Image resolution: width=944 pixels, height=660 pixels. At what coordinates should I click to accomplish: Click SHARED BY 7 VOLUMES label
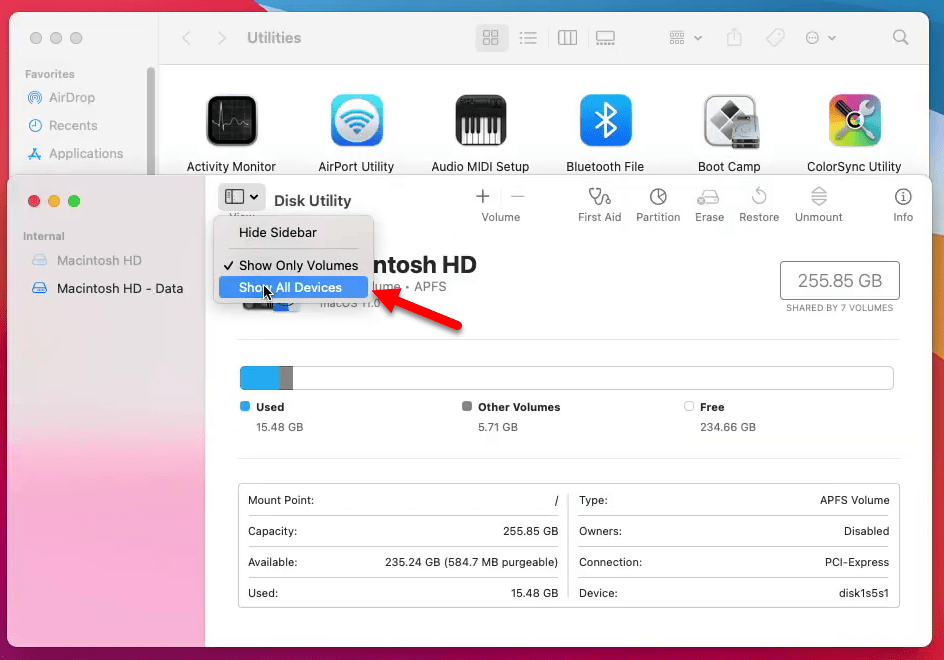pyautogui.click(x=839, y=308)
